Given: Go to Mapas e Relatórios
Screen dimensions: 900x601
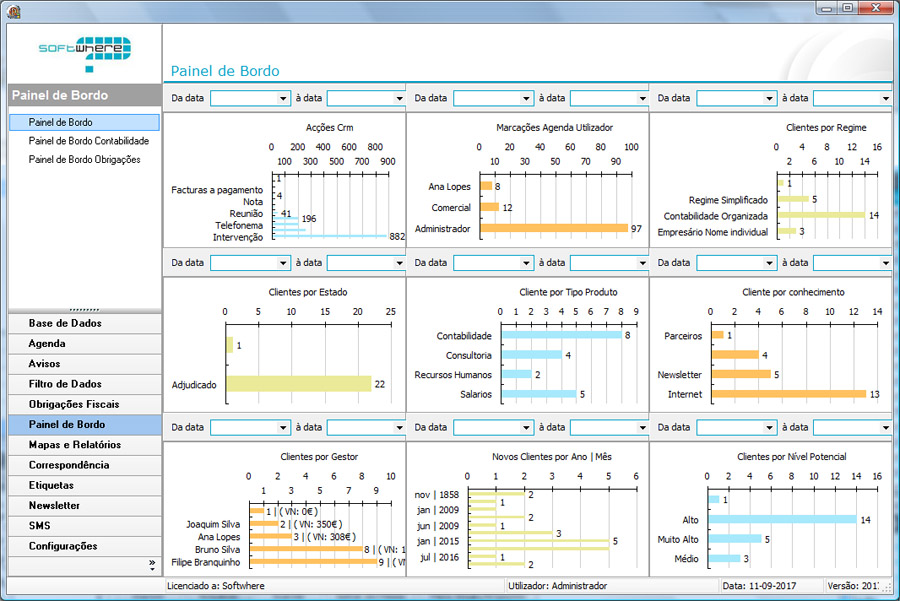Looking at the screenshot, I should click(x=75, y=445).
